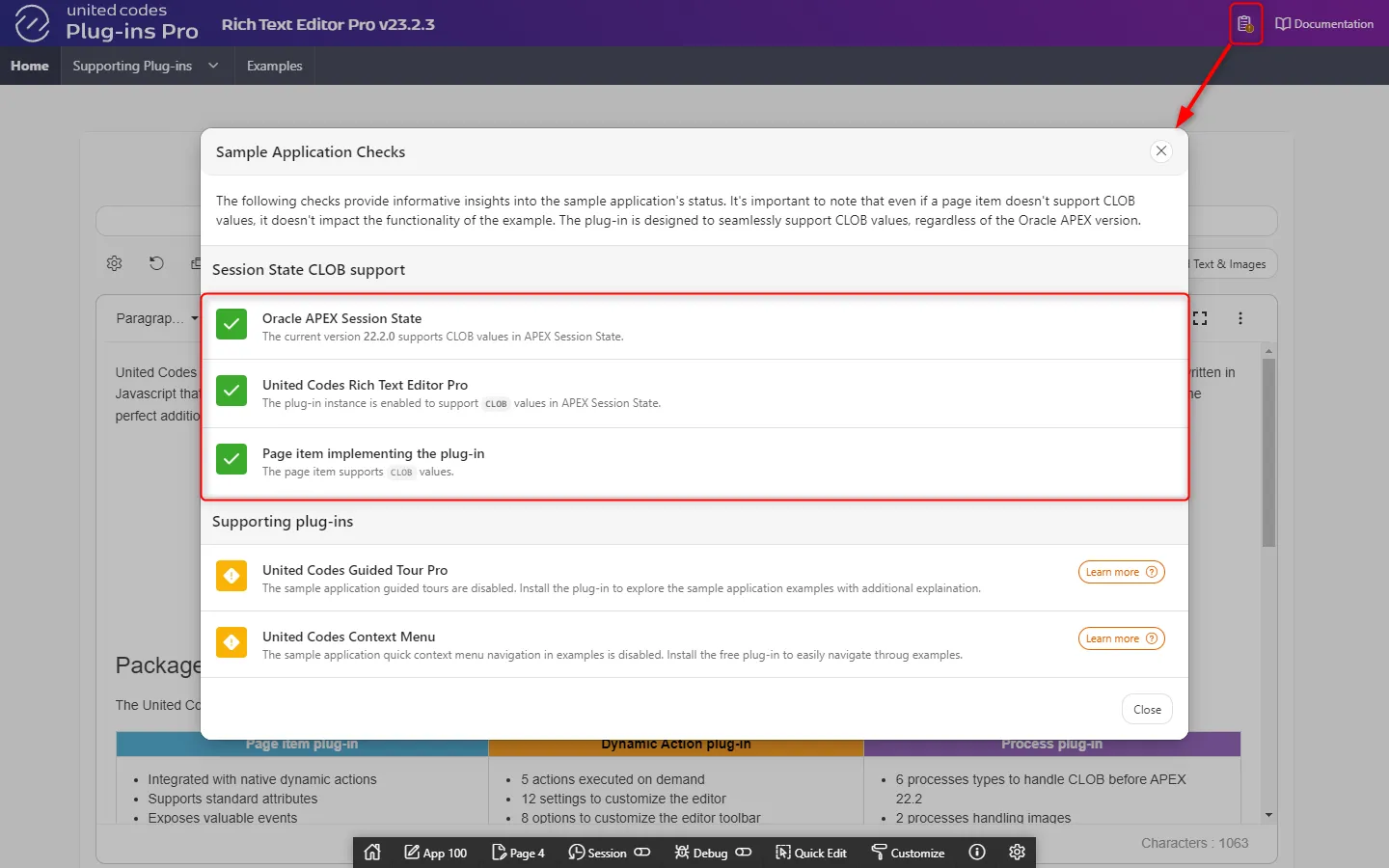Viewport: 1389px width, 868px height.
Task: Select the Text & Images option button
Action: (1232, 264)
